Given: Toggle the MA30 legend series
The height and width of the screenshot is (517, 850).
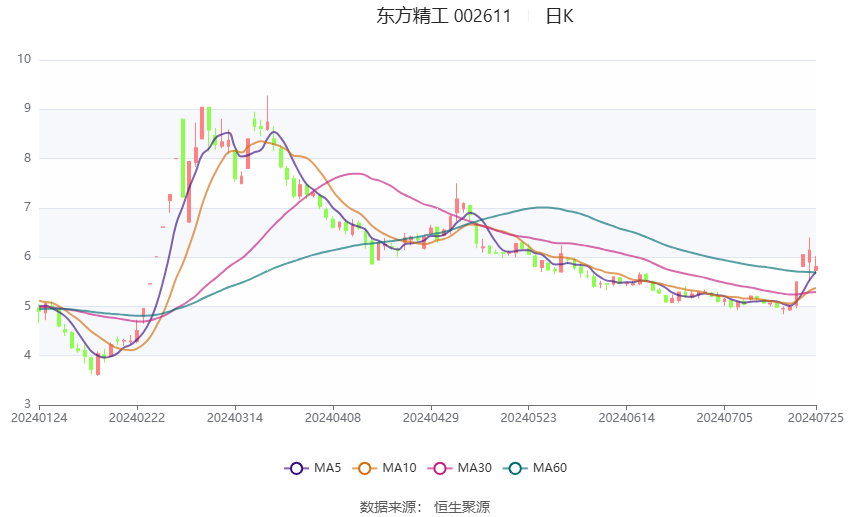Looking at the screenshot, I should click(x=460, y=468).
